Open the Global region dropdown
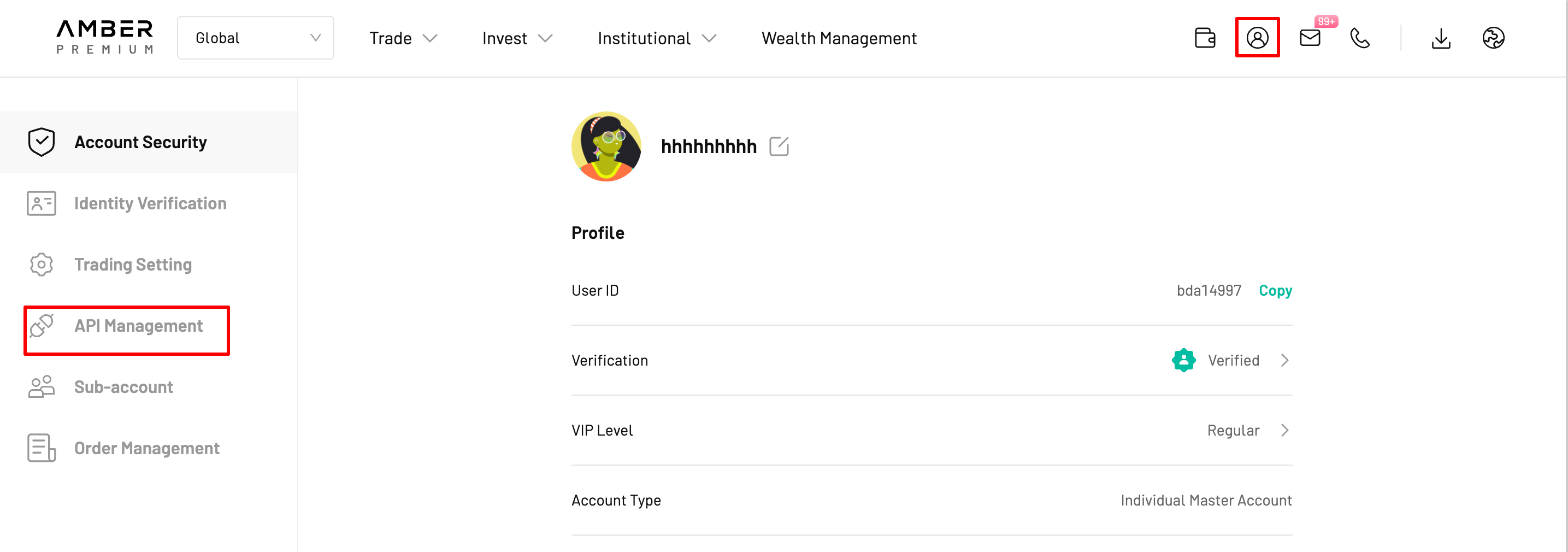1568x552 pixels. pyautogui.click(x=256, y=38)
